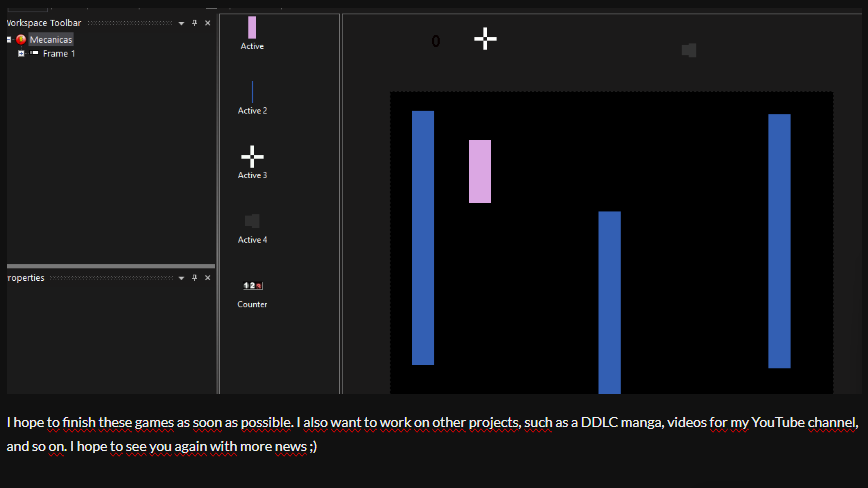Screen dimensions: 868x488
Task: Click the middle blue bar in the frame
Action: coord(610,300)
